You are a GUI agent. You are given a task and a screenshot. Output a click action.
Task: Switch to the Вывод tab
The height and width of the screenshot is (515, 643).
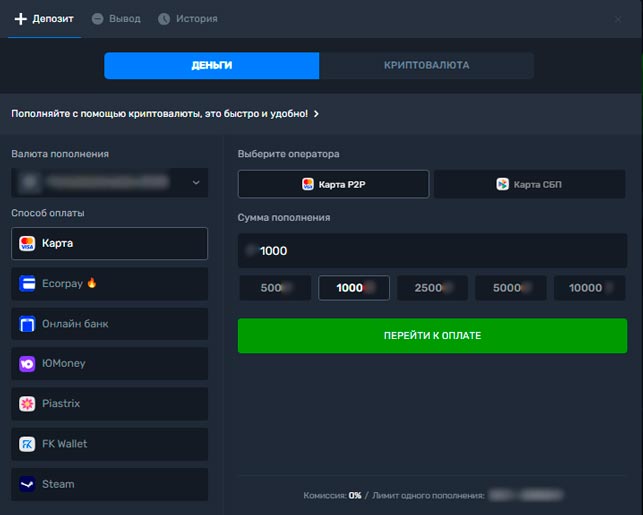tap(116, 19)
